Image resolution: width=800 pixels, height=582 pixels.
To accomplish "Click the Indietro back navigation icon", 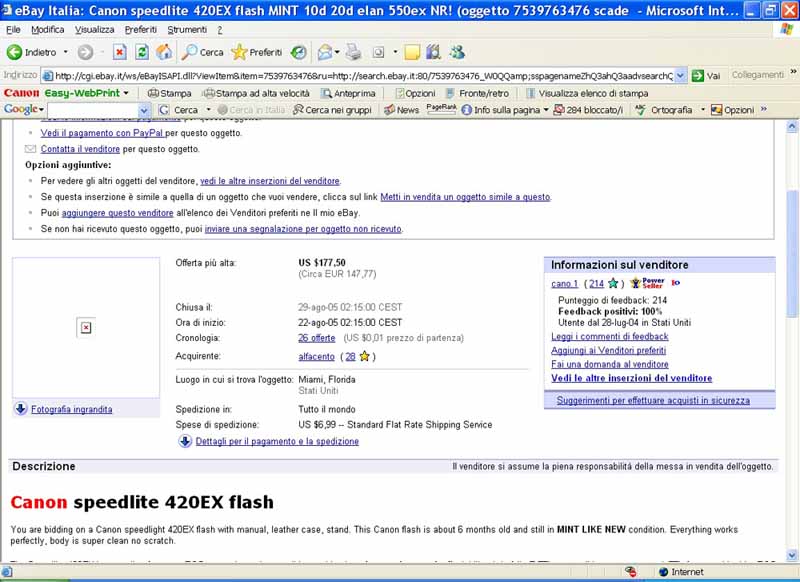I will pos(14,52).
